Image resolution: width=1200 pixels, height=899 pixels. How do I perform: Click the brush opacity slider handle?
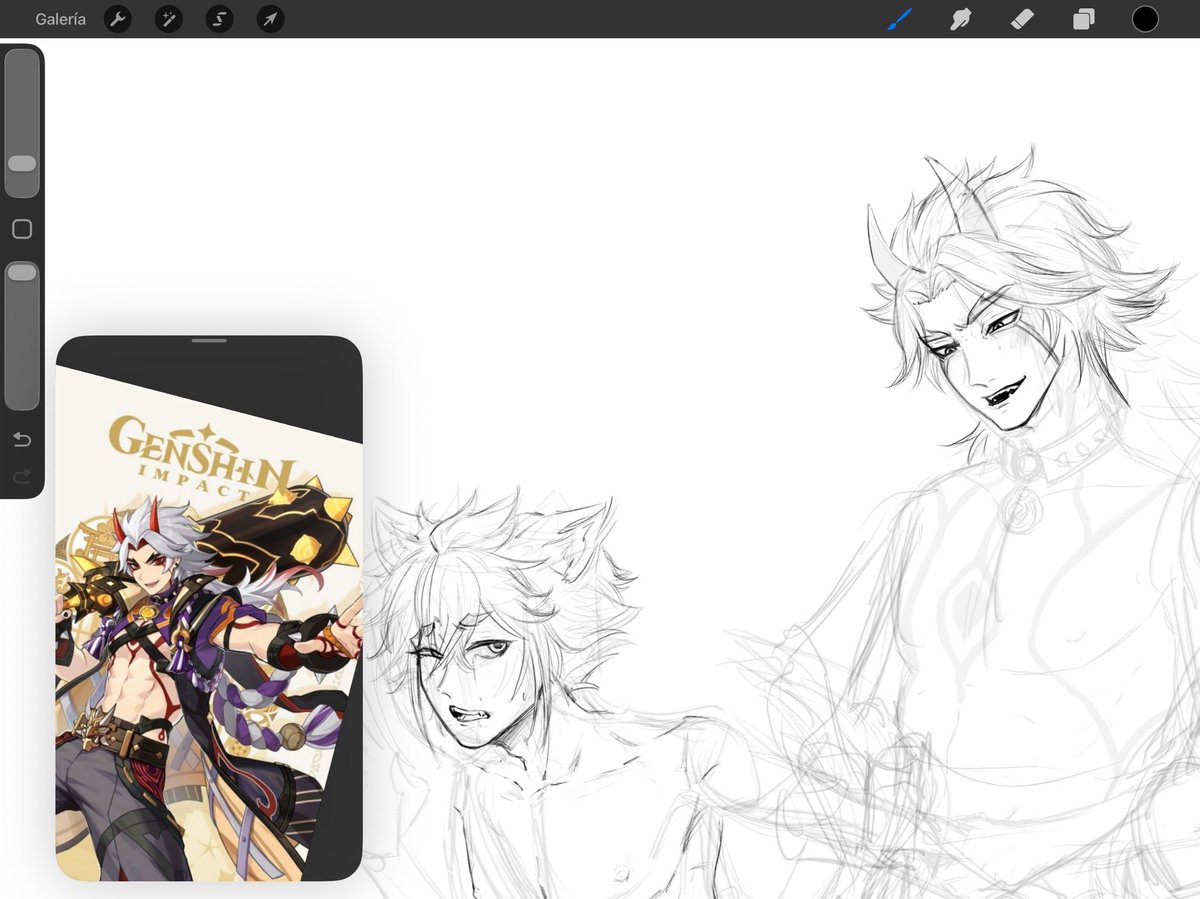22,272
